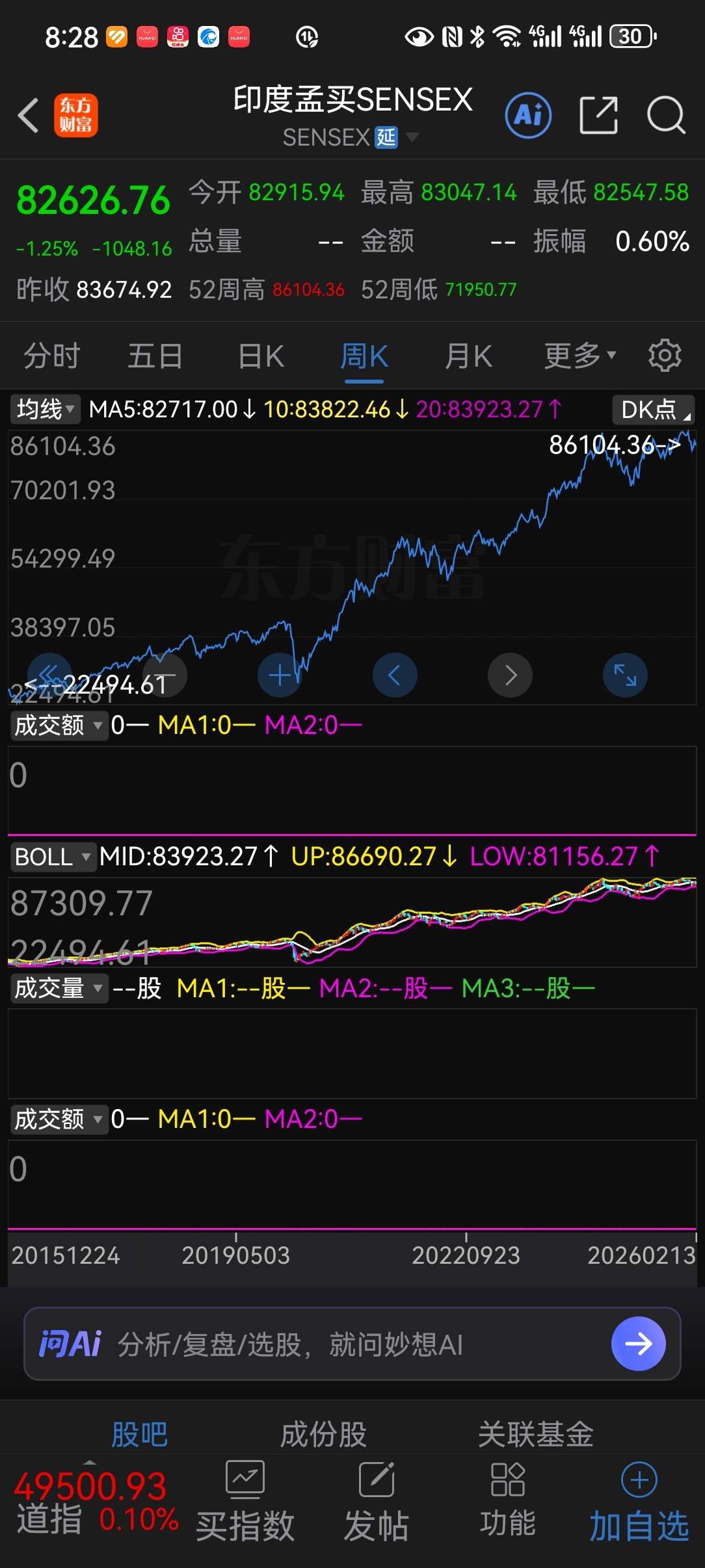Open the 股吧 tab
Screen dimensions: 705x1568
[x=140, y=1434]
